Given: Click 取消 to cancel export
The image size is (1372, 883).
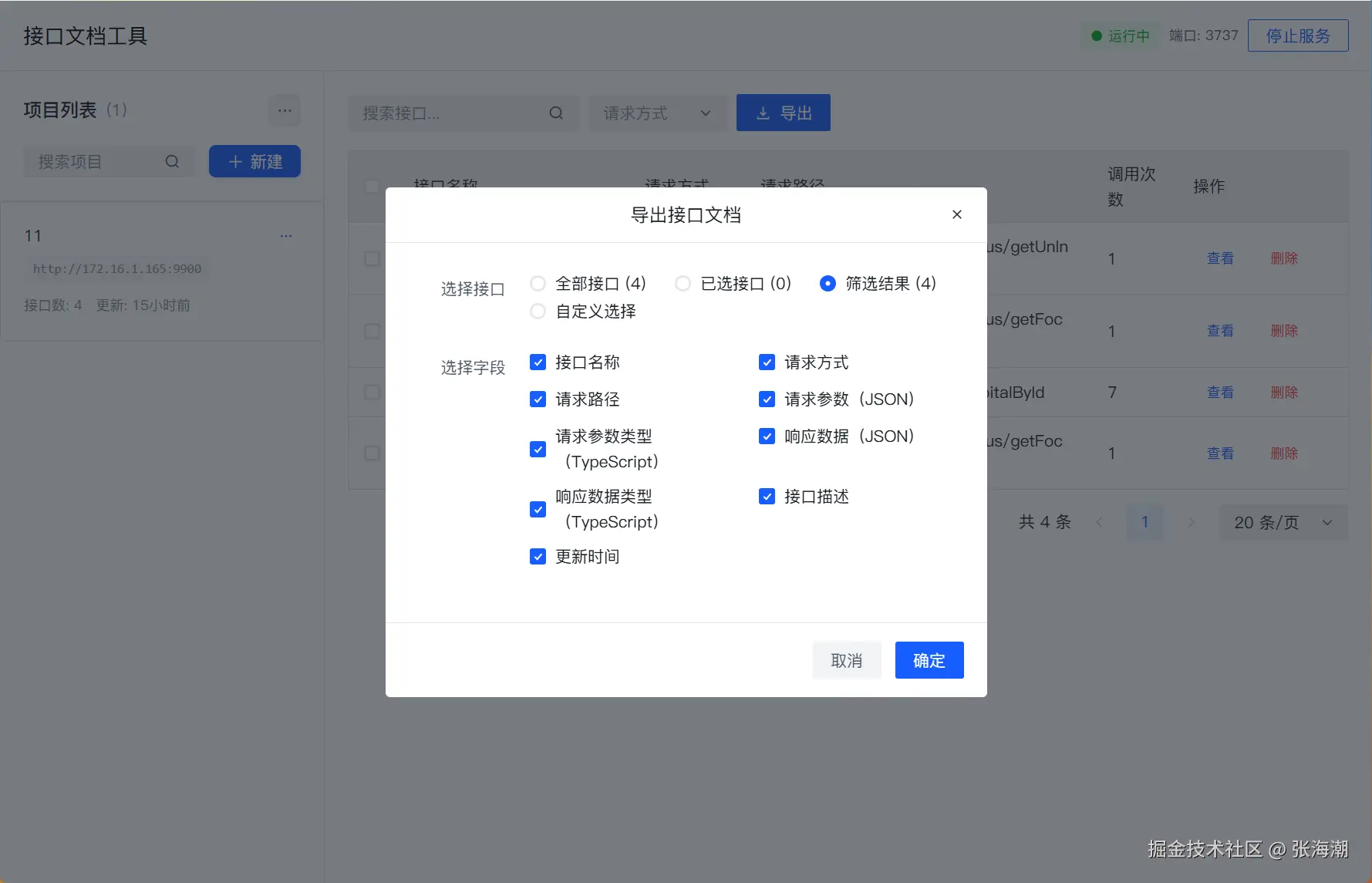Looking at the screenshot, I should click(x=846, y=660).
